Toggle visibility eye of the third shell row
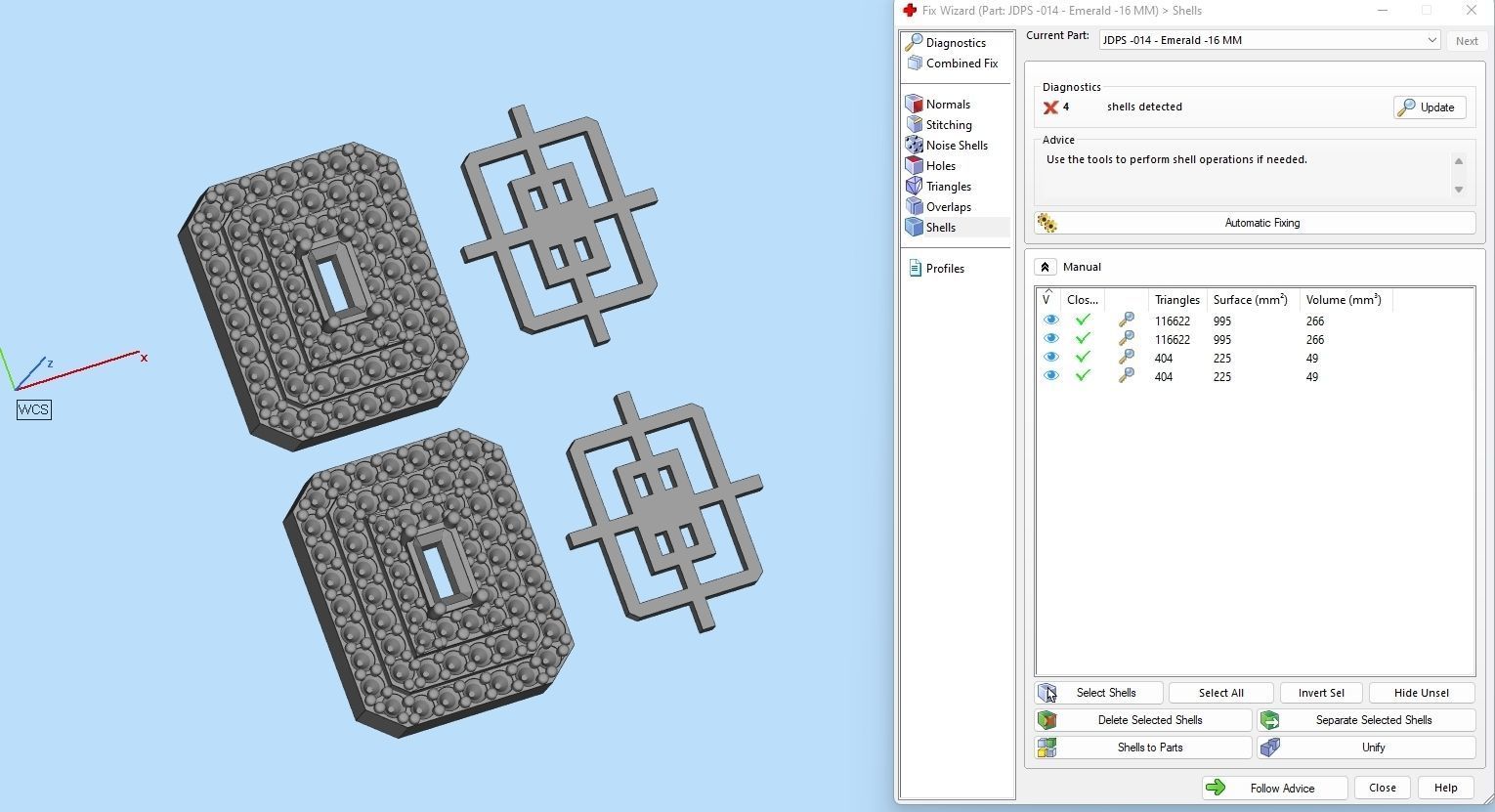The width and height of the screenshot is (1495, 812). coord(1050,358)
